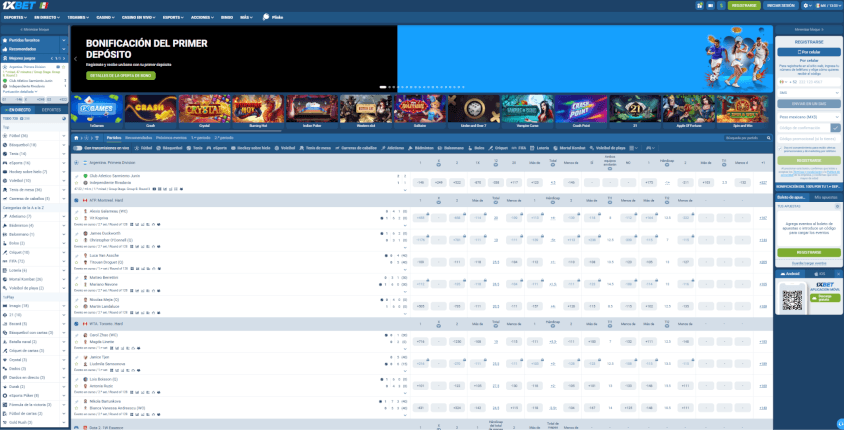Select the Próximos eventos tab
Image resolution: width=844 pixels, height=430 pixels.
pos(172,138)
